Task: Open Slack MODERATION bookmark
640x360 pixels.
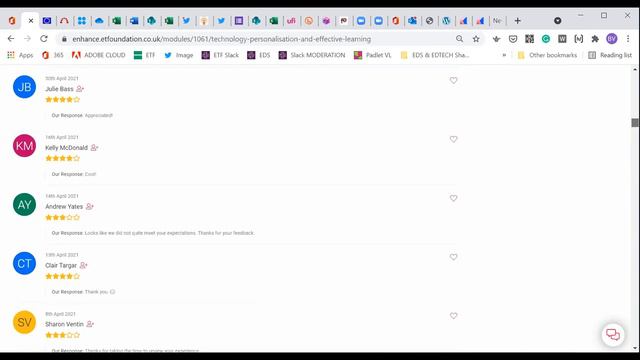Action: [x=312, y=55]
